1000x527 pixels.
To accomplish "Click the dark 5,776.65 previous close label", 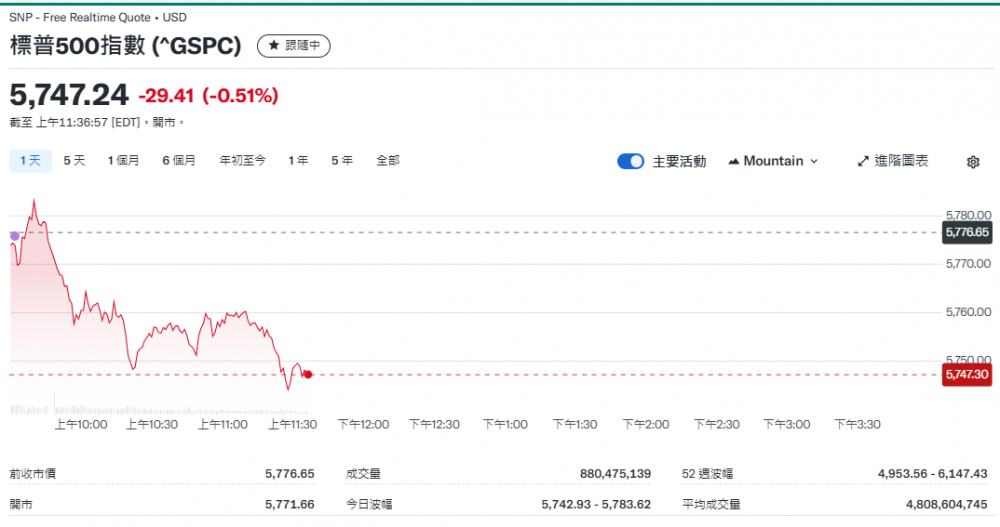I will [966, 232].
